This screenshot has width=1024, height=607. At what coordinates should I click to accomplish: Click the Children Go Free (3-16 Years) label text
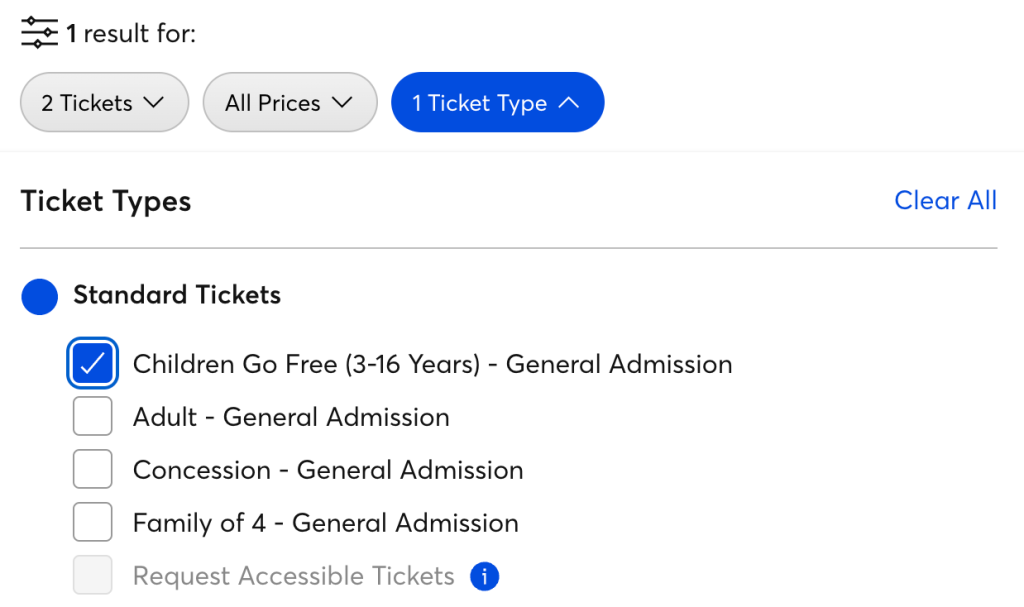coord(432,364)
